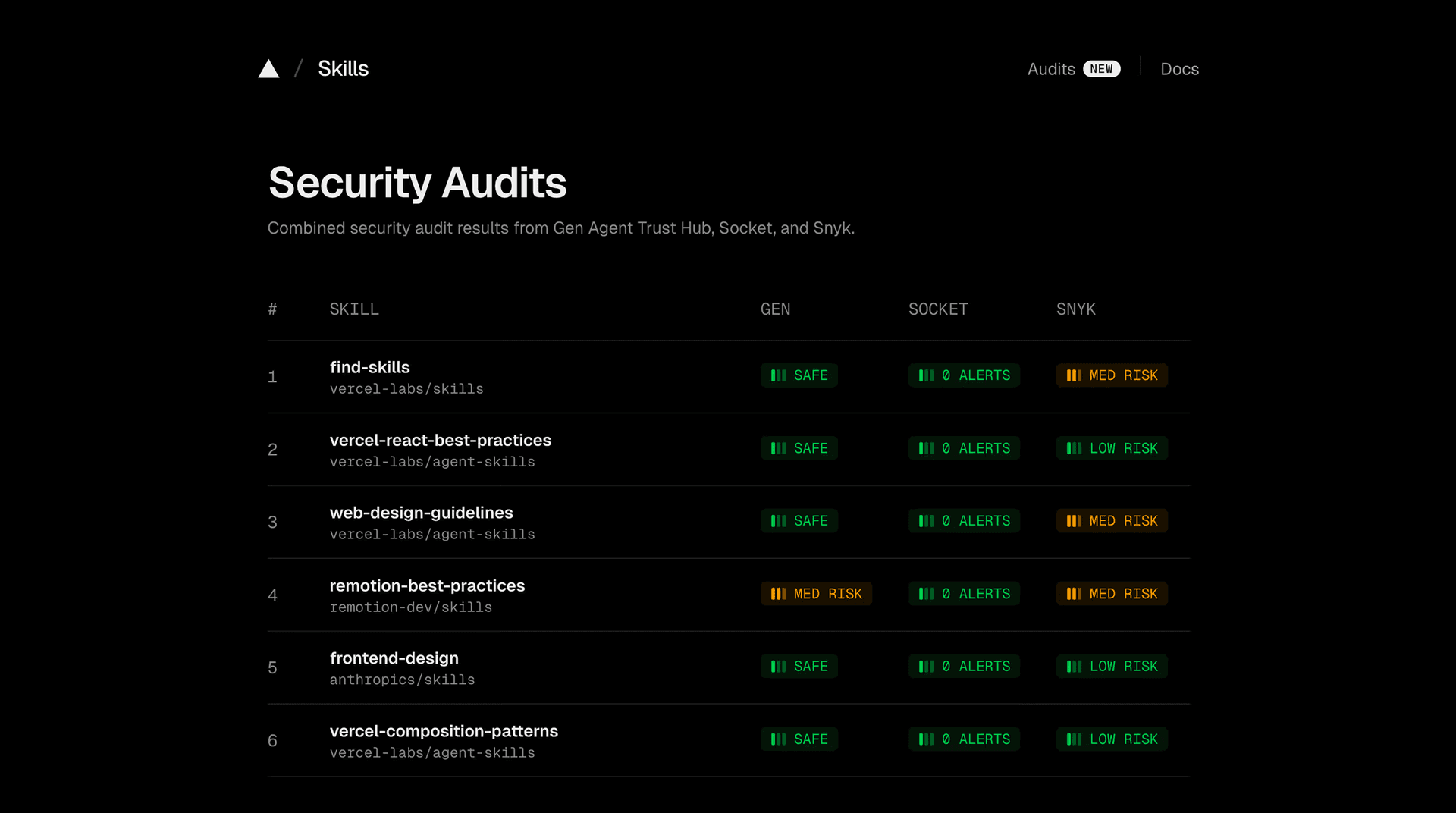Click Socket 0 ALERTS badge for vercel-react-best-practices

(x=964, y=448)
